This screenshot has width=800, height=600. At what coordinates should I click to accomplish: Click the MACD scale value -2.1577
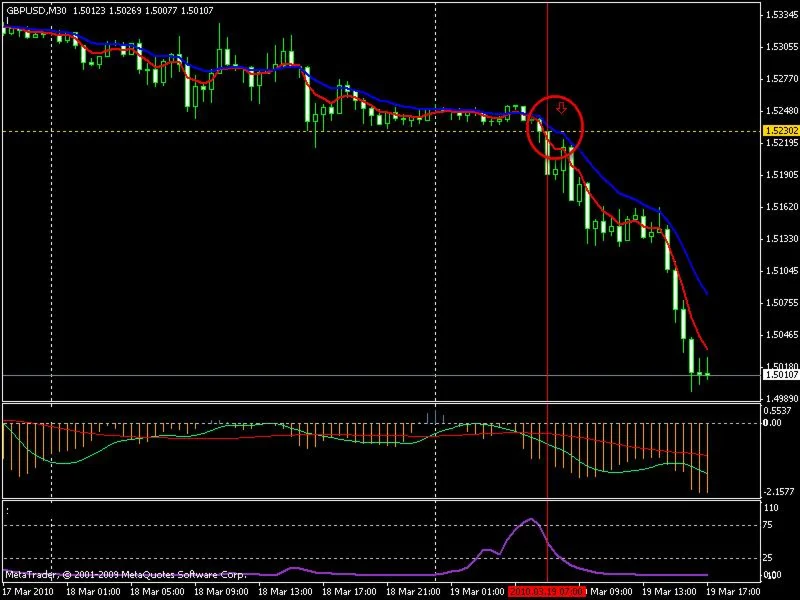(779, 492)
